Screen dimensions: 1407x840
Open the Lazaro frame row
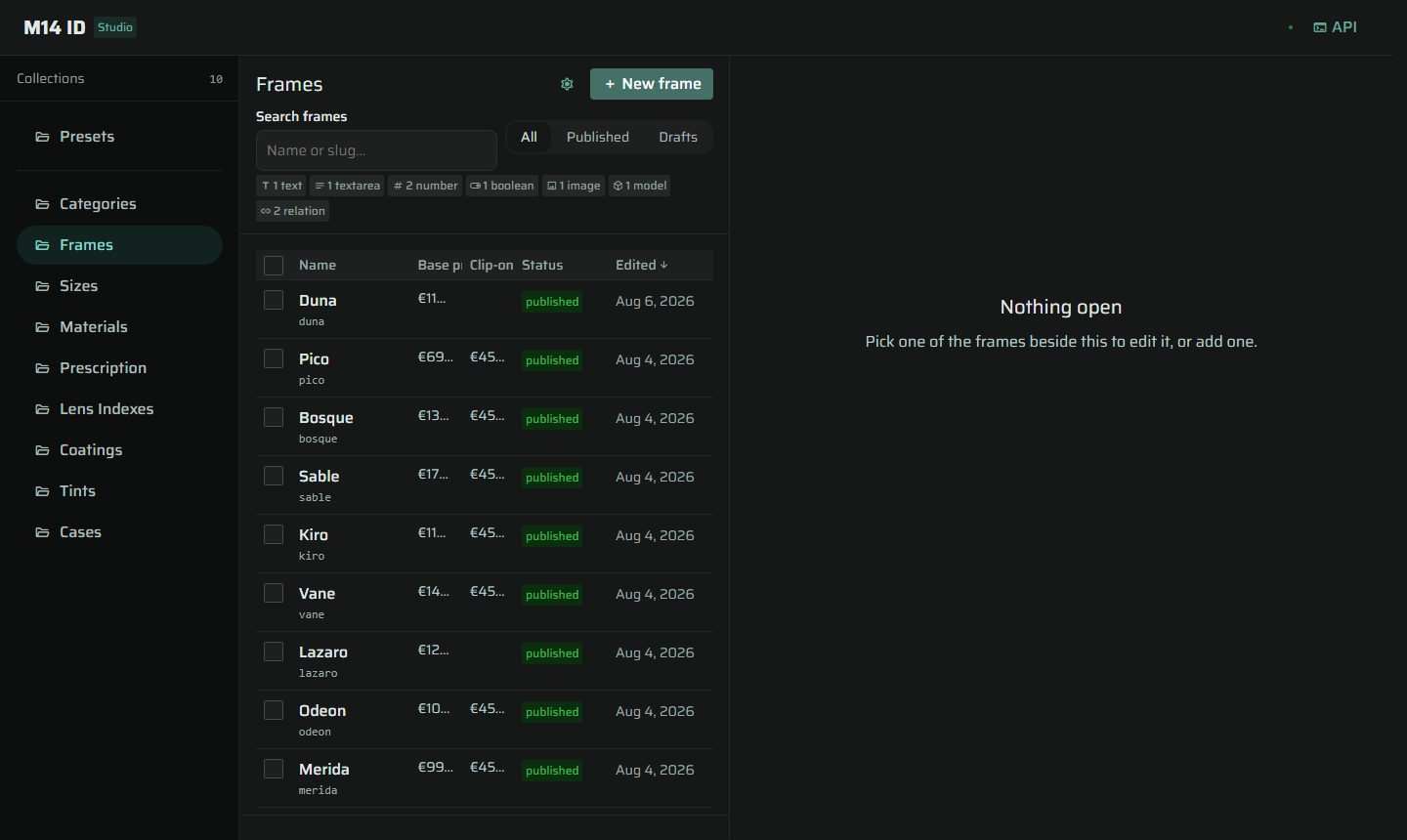[485, 661]
